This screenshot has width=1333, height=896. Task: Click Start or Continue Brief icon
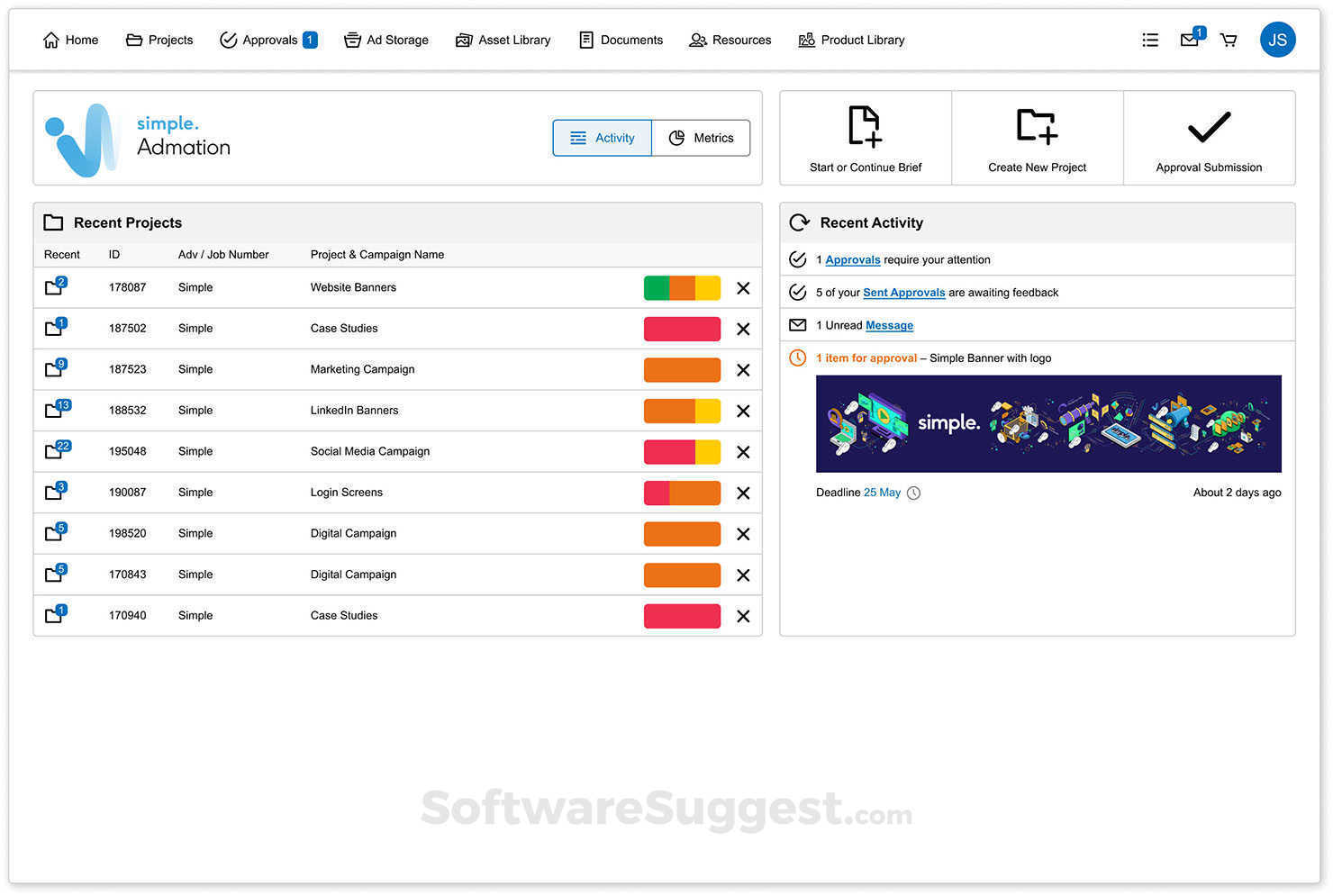click(x=865, y=126)
